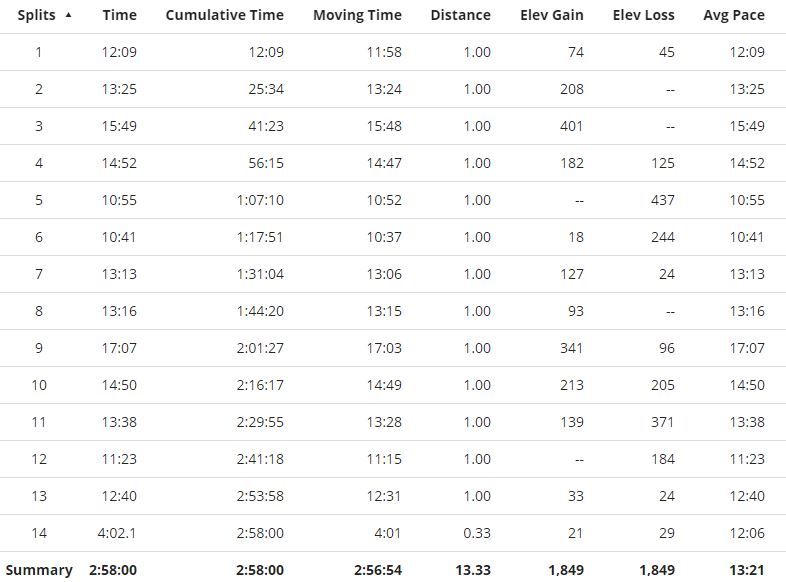Click the Moving Time column header
786x582 pixels.
[357, 15]
